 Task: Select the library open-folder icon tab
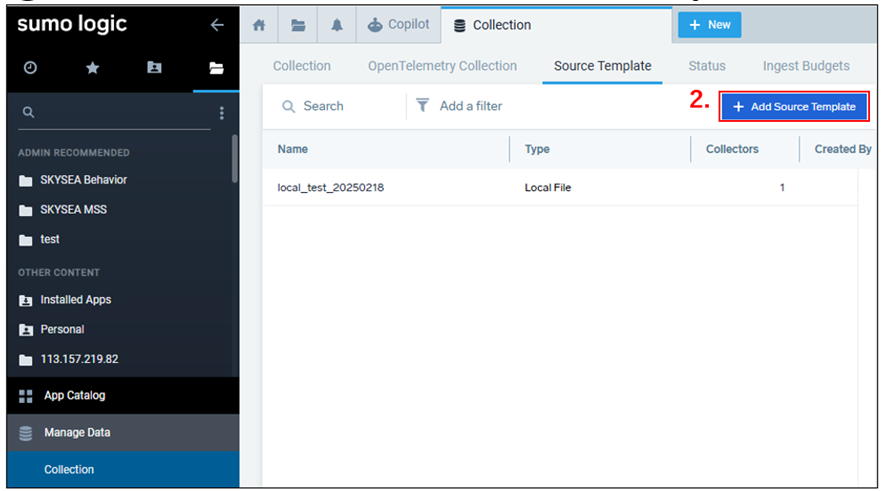coord(216,68)
